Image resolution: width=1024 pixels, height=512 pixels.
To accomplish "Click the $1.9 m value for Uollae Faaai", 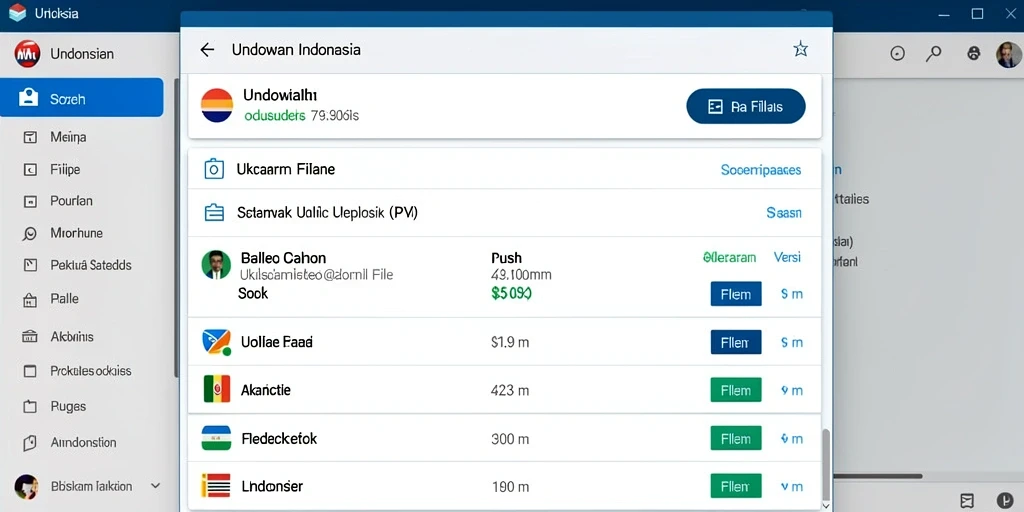I will pyautogui.click(x=509, y=342).
